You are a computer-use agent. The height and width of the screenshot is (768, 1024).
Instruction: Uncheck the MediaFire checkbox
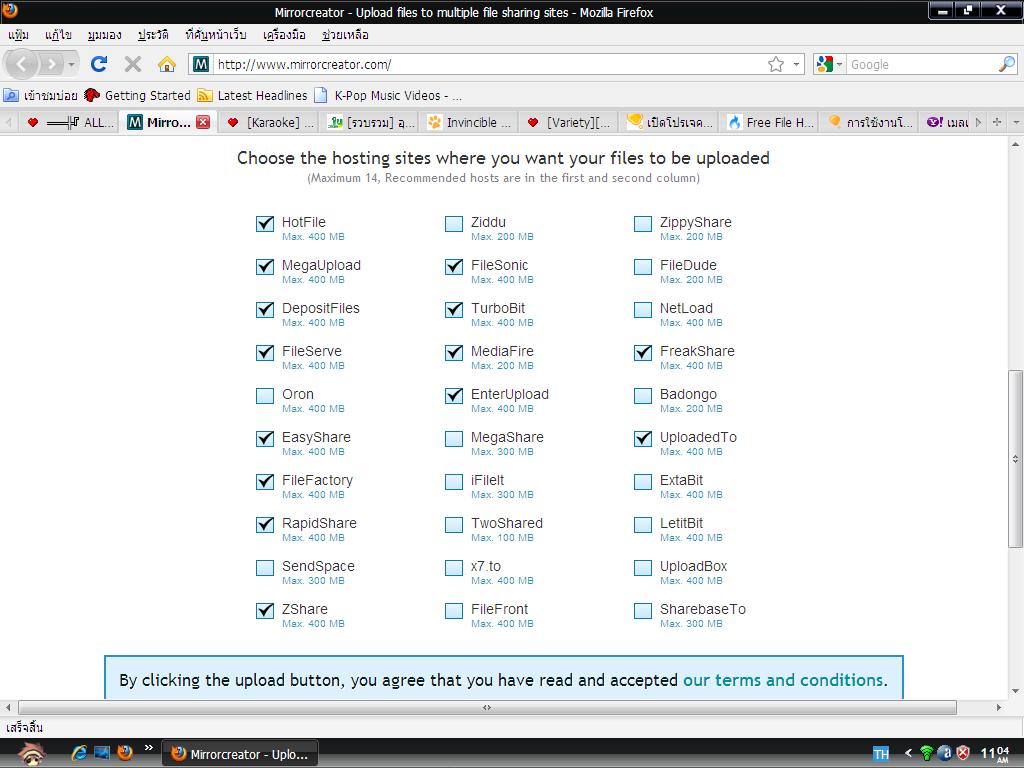(x=454, y=353)
